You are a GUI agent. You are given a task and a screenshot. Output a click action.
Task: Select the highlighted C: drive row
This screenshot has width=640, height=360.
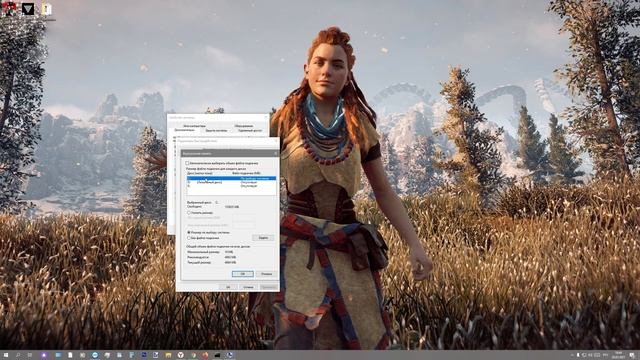(x=231, y=178)
